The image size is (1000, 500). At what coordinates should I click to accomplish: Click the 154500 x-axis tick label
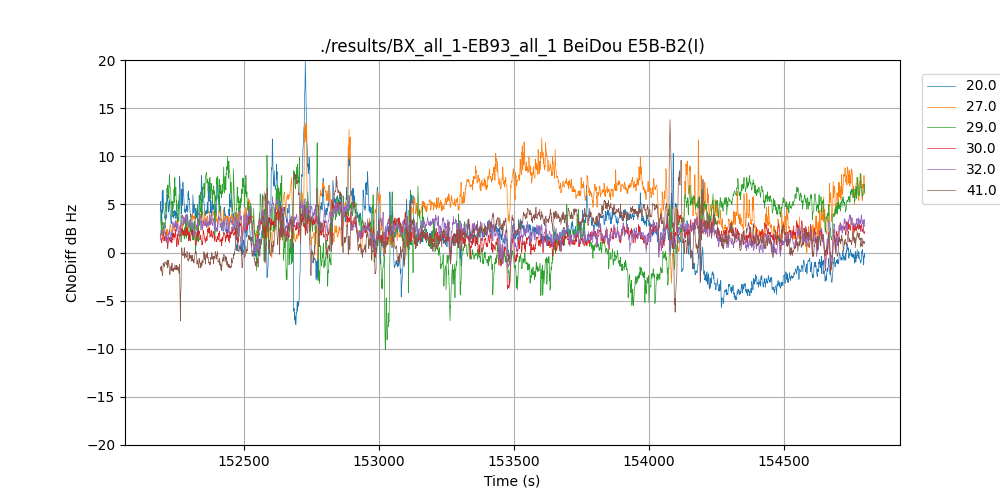[x=783, y=462]
